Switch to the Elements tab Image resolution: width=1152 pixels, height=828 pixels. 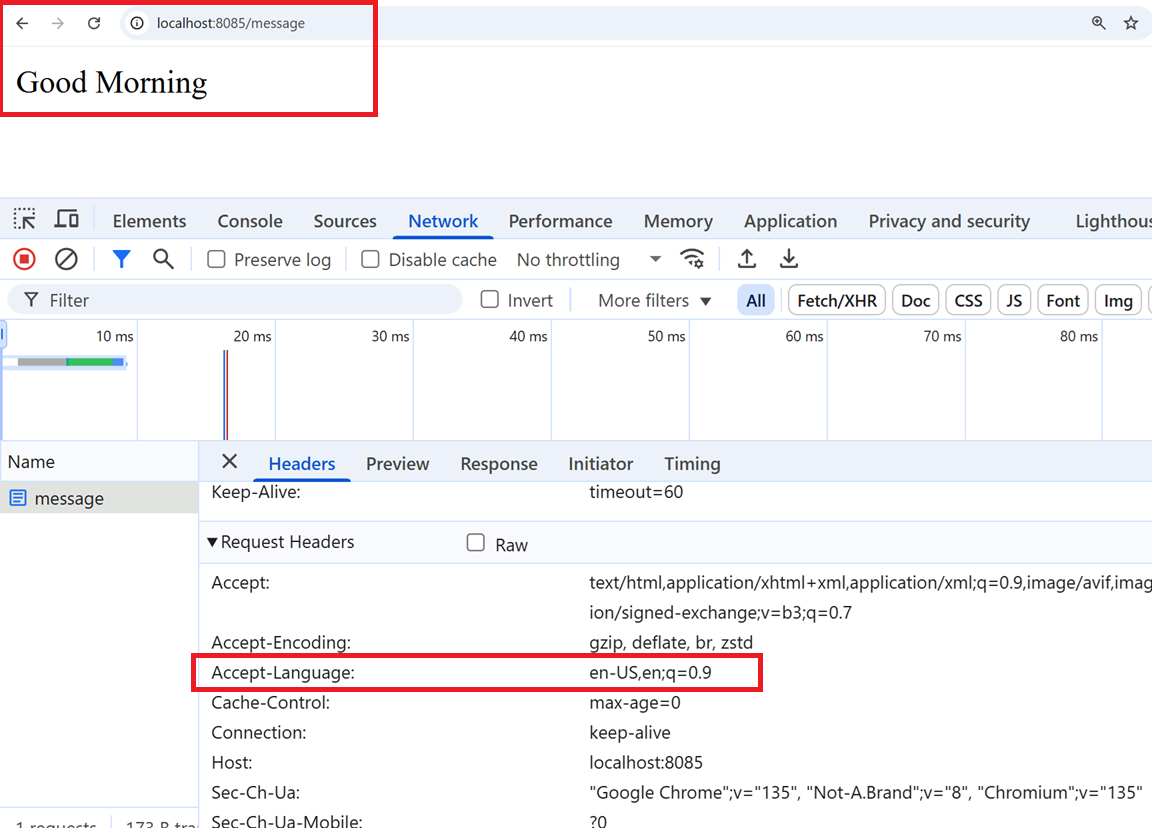(149, 221)
